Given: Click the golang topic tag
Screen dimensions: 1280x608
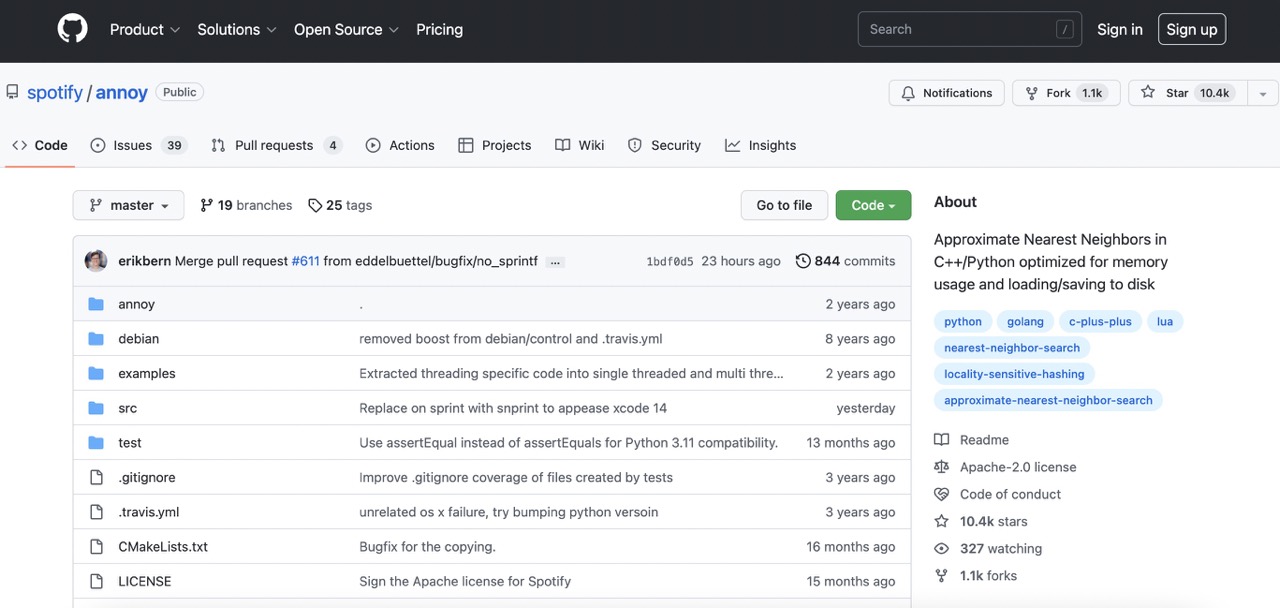Looking at the screenshot, I should pyautogui.click(x=1025, y=322).
